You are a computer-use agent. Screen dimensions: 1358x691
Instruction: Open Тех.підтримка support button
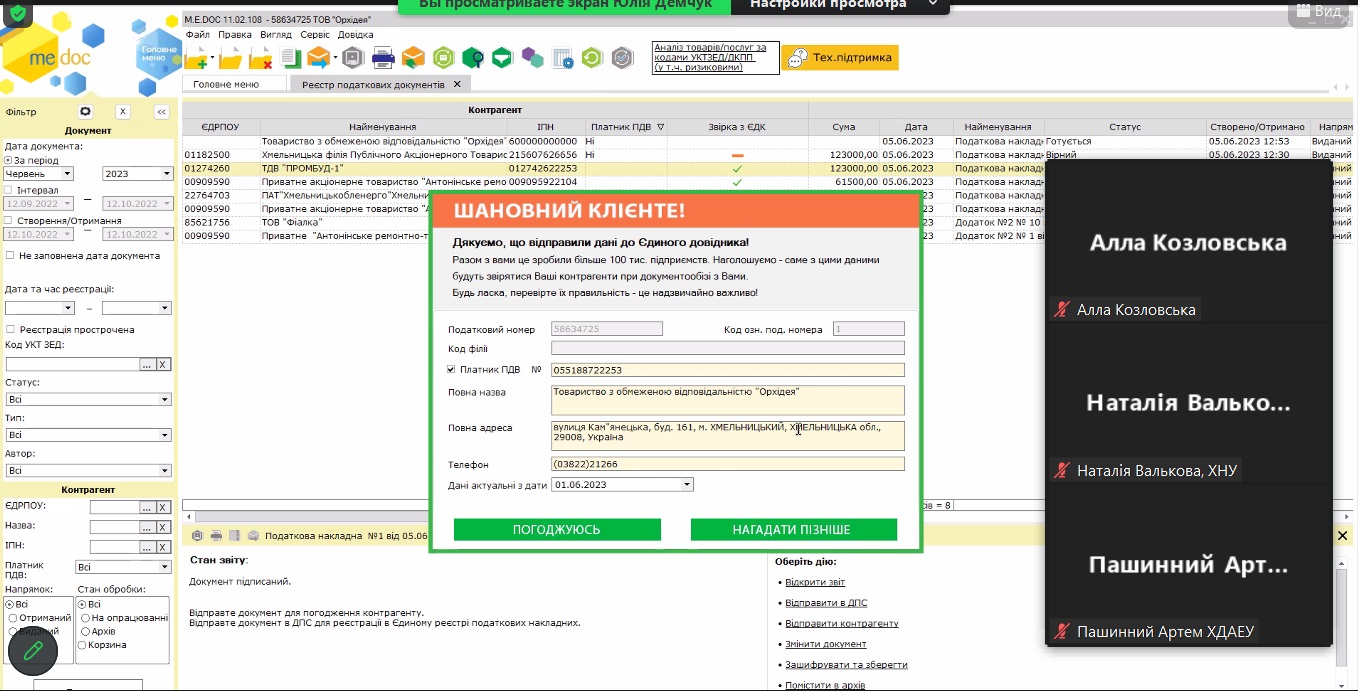point(840,58)
